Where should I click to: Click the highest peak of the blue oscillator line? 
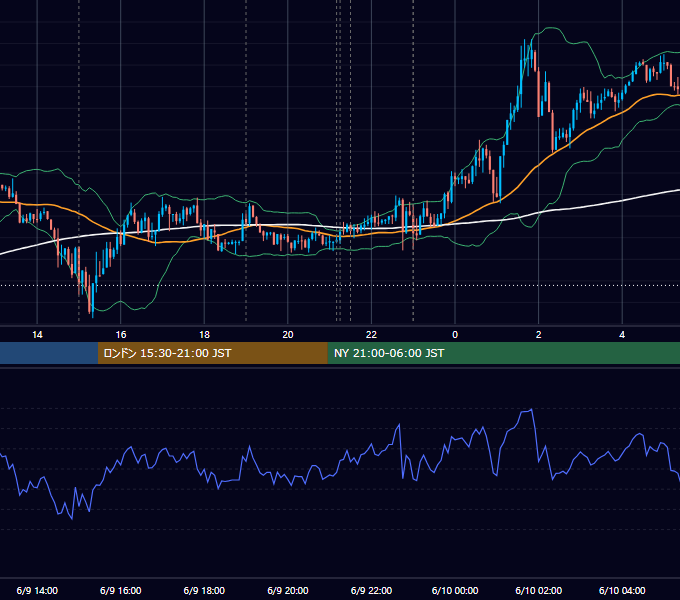pos(531,409)
